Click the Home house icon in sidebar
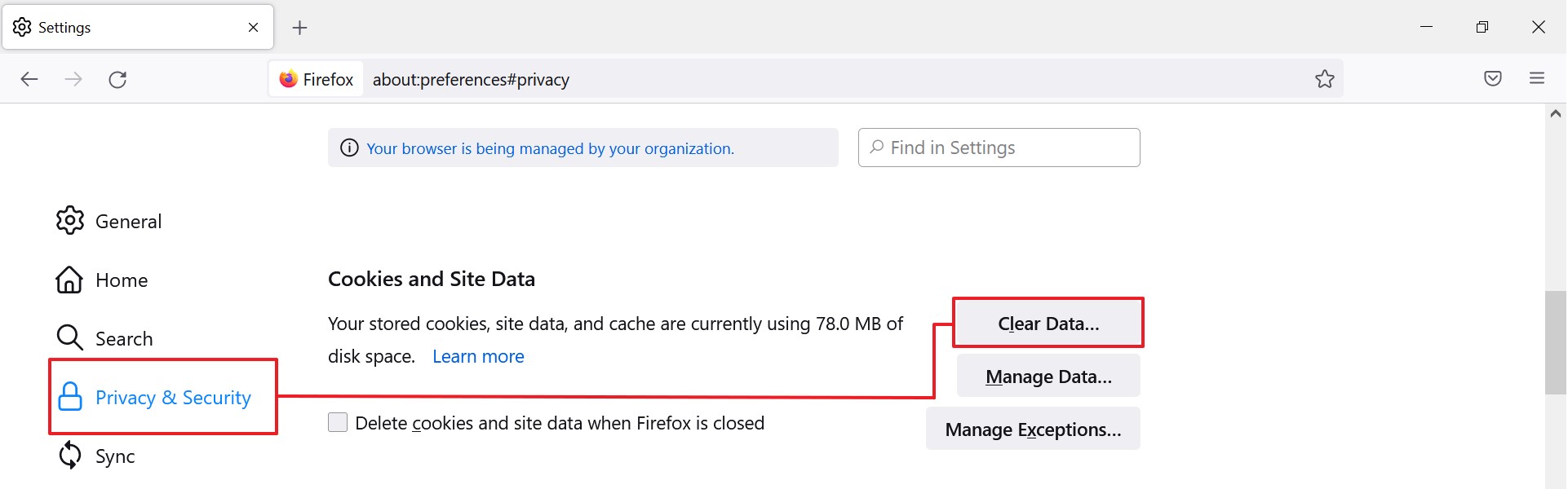 pyautogui.click(x=69, y=280)
